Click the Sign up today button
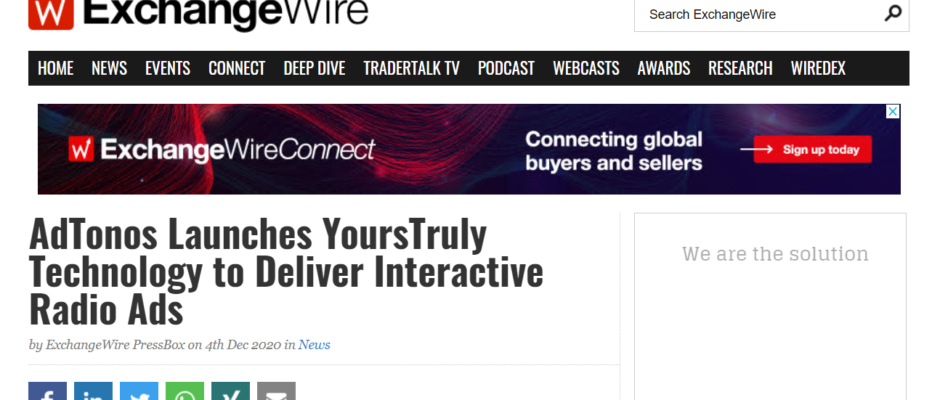Image resolution: width=940 pixels, height=400 pixels. coord(812,150)
